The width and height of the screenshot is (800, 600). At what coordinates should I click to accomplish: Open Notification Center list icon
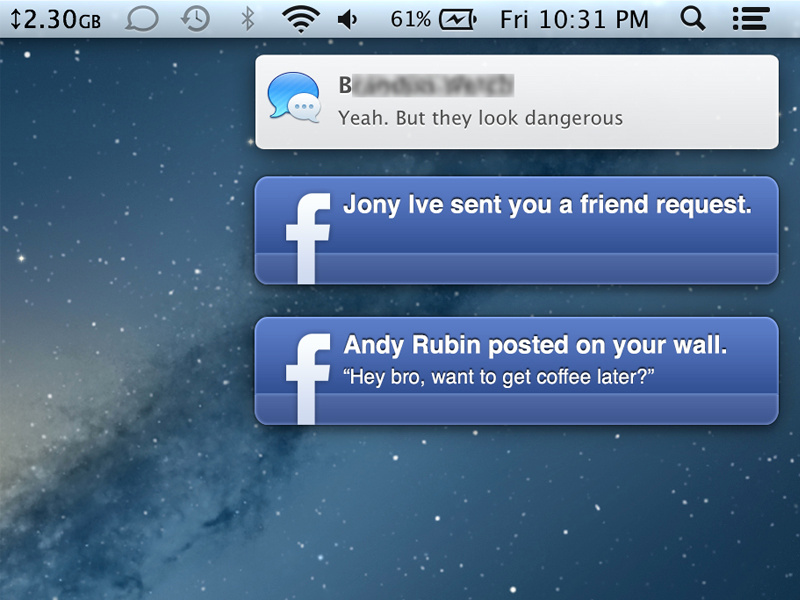click(751, 19)
